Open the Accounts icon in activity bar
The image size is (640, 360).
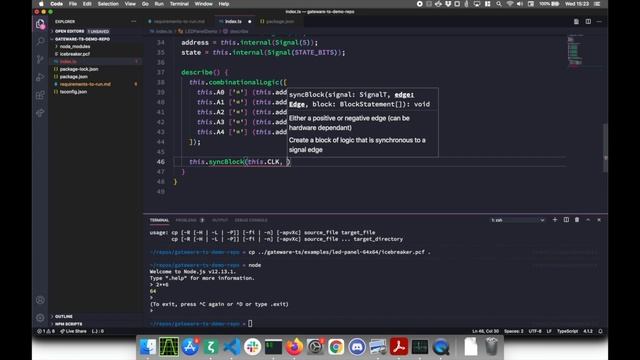(x=40, y=300)
